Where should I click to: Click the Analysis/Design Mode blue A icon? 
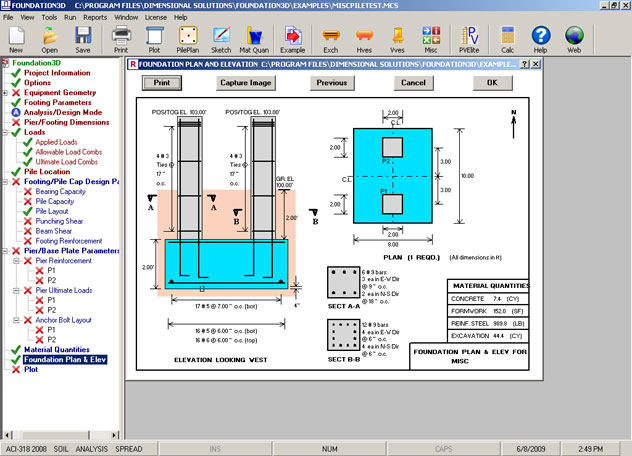(x=16, y=112)
